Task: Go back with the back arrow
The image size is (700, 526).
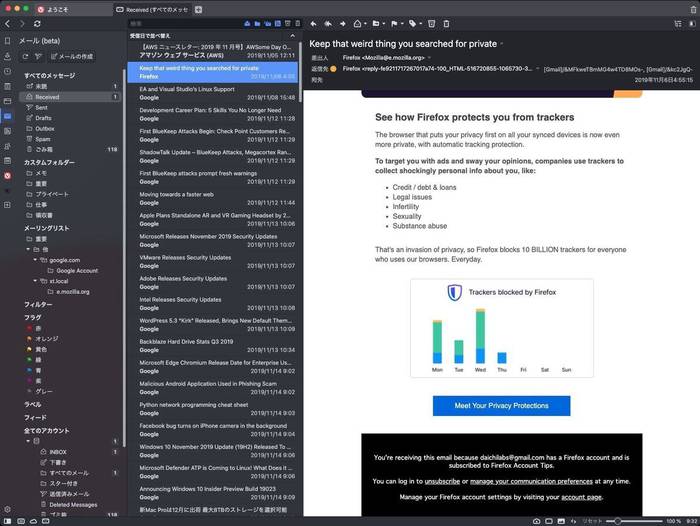Action: 7,24
